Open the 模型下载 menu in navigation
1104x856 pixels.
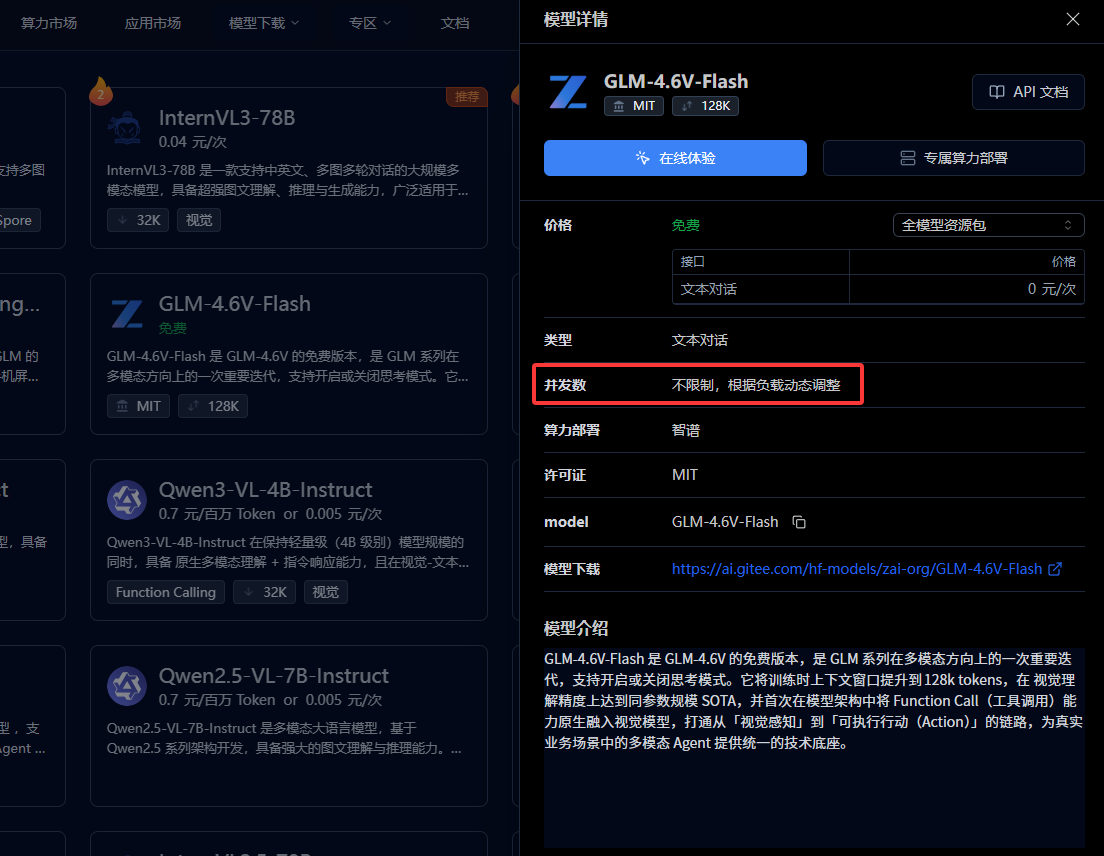[264, 23]
